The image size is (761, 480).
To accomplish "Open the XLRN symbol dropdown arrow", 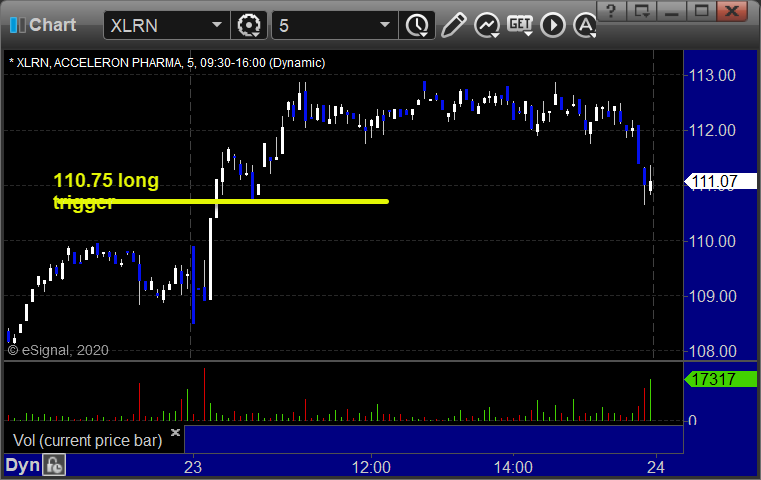I will tap(216, 25).
